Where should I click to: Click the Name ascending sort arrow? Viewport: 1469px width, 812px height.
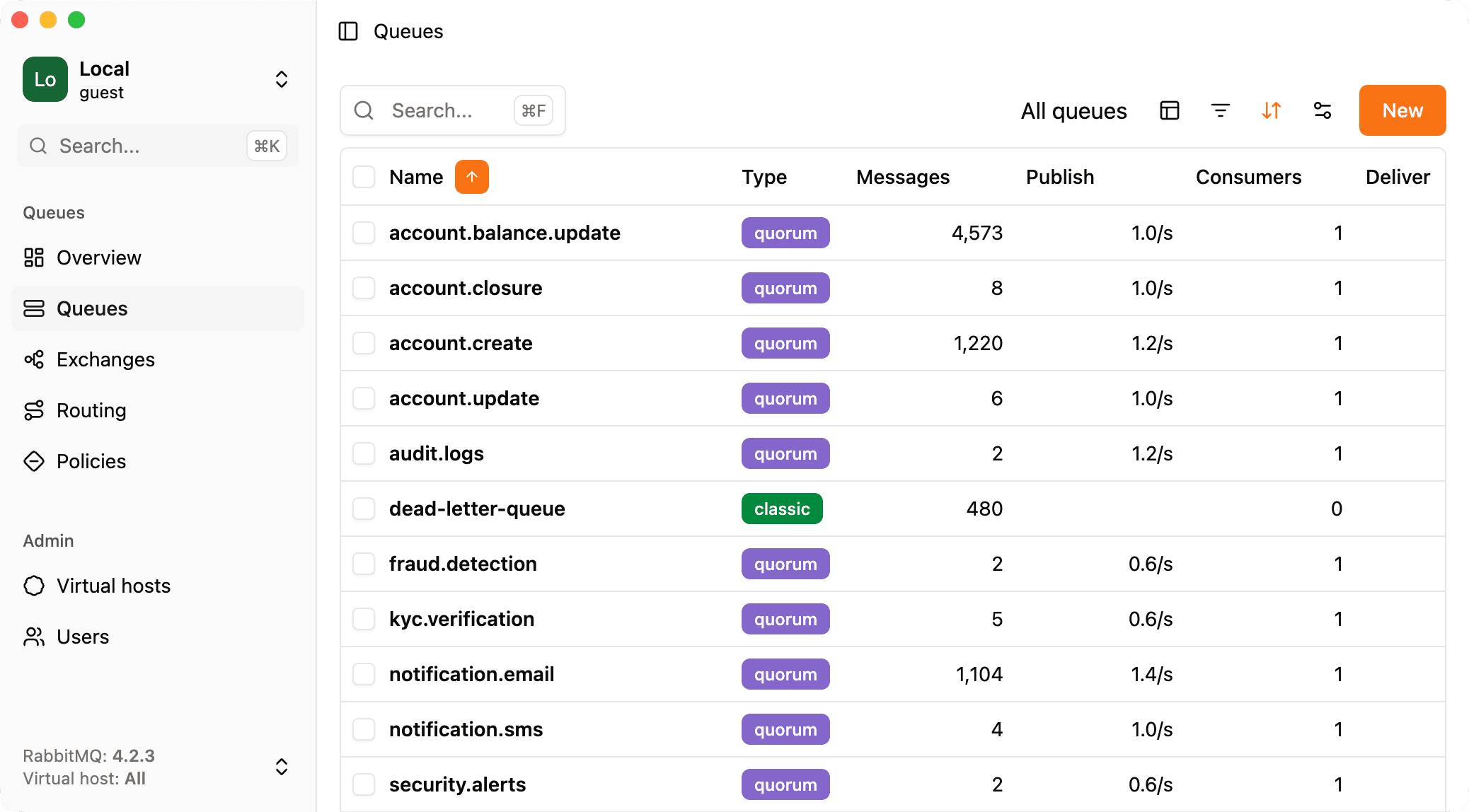pyautogui.click(x=472, y=177)
